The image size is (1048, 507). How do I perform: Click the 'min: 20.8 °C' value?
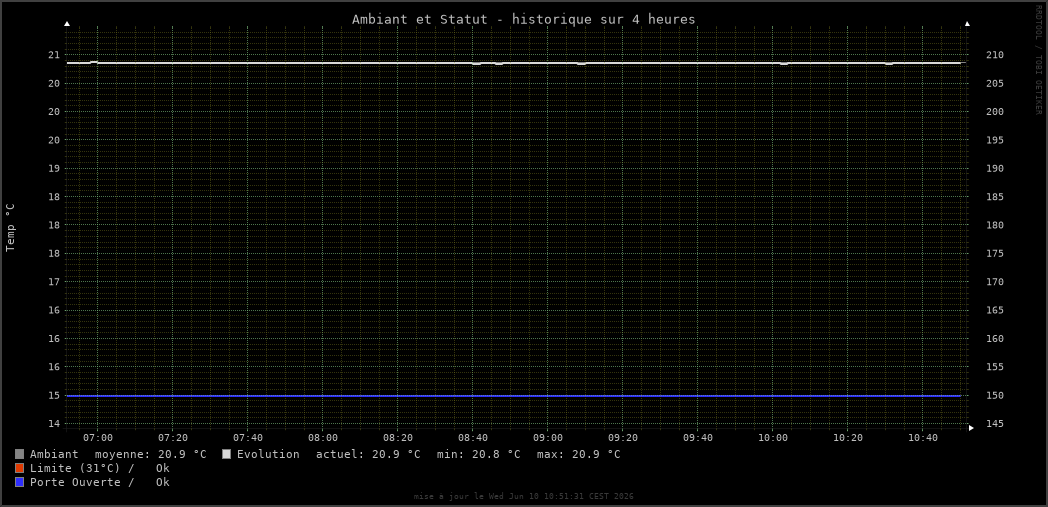tap(479, 454)
